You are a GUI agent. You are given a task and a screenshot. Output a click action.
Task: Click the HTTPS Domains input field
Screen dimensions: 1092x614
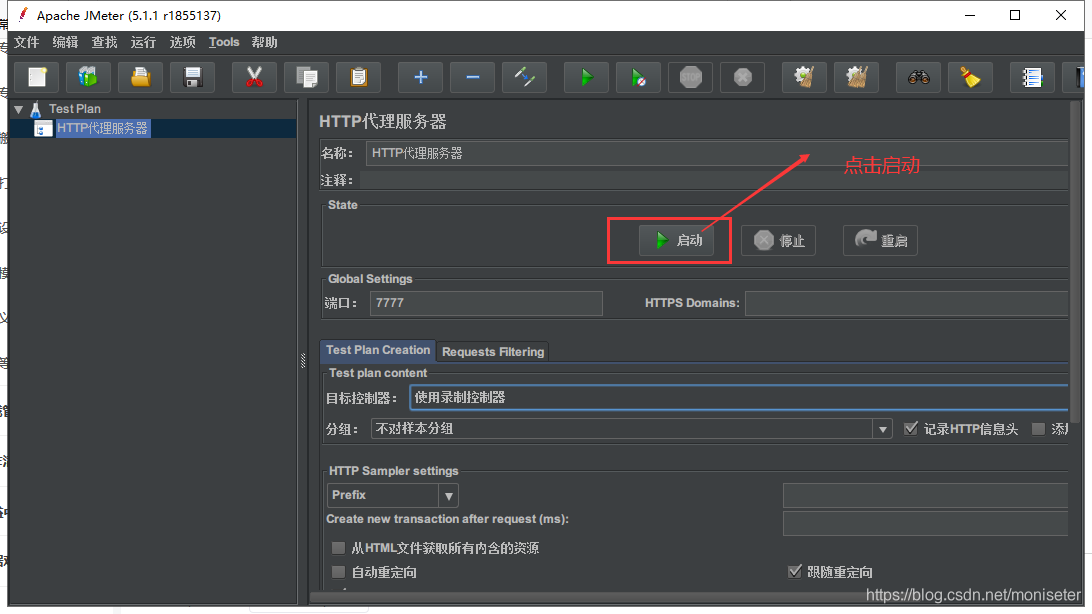907,304
